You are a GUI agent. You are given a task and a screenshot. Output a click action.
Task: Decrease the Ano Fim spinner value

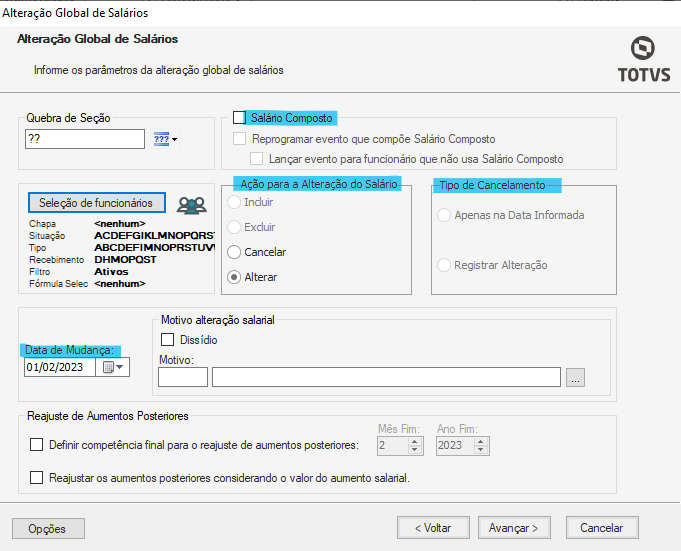pyautogui.click(x=481, y=450)
